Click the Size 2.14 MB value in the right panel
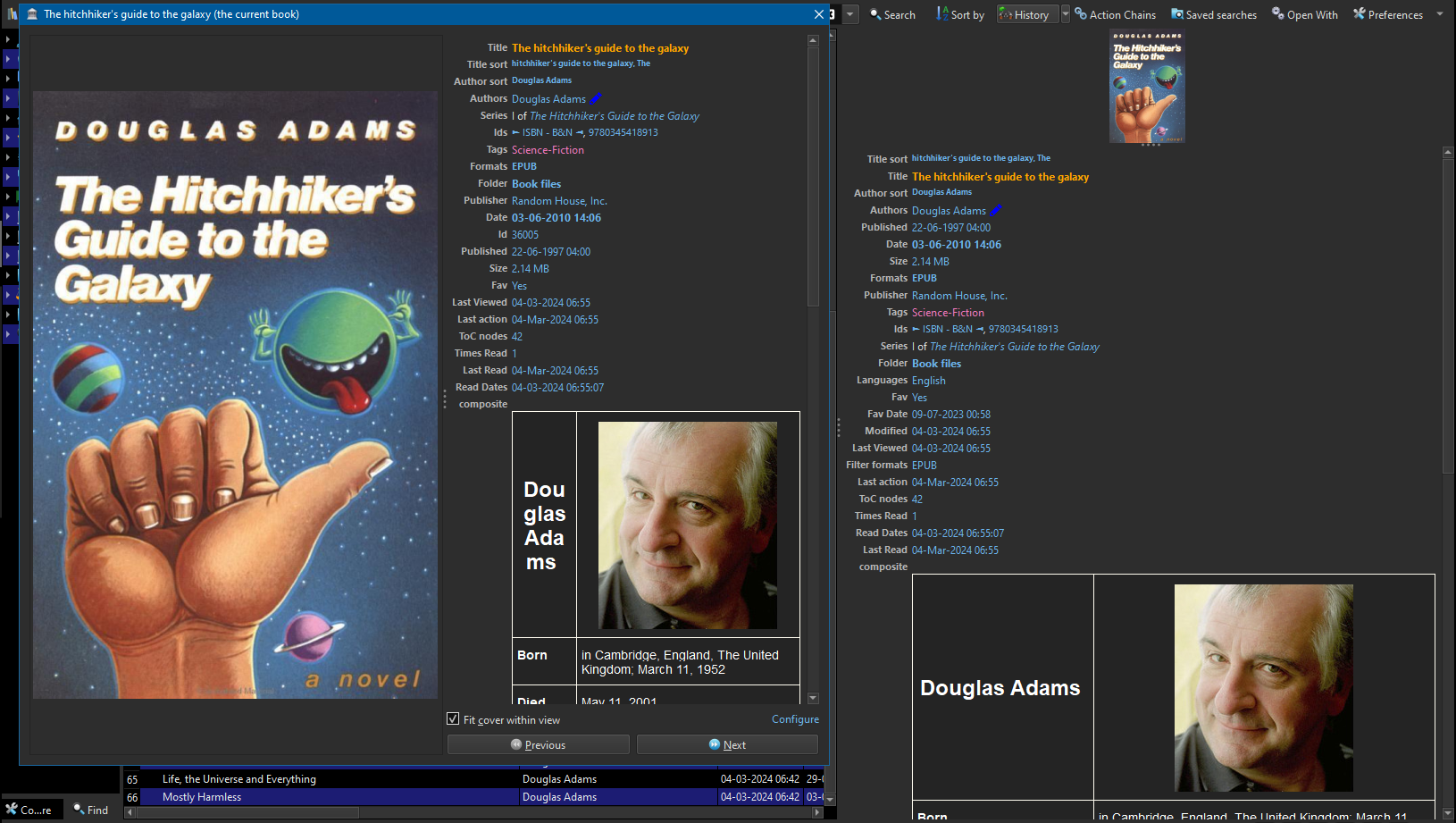The width and height of the screenshot is (1456, 823). (931, 262)
